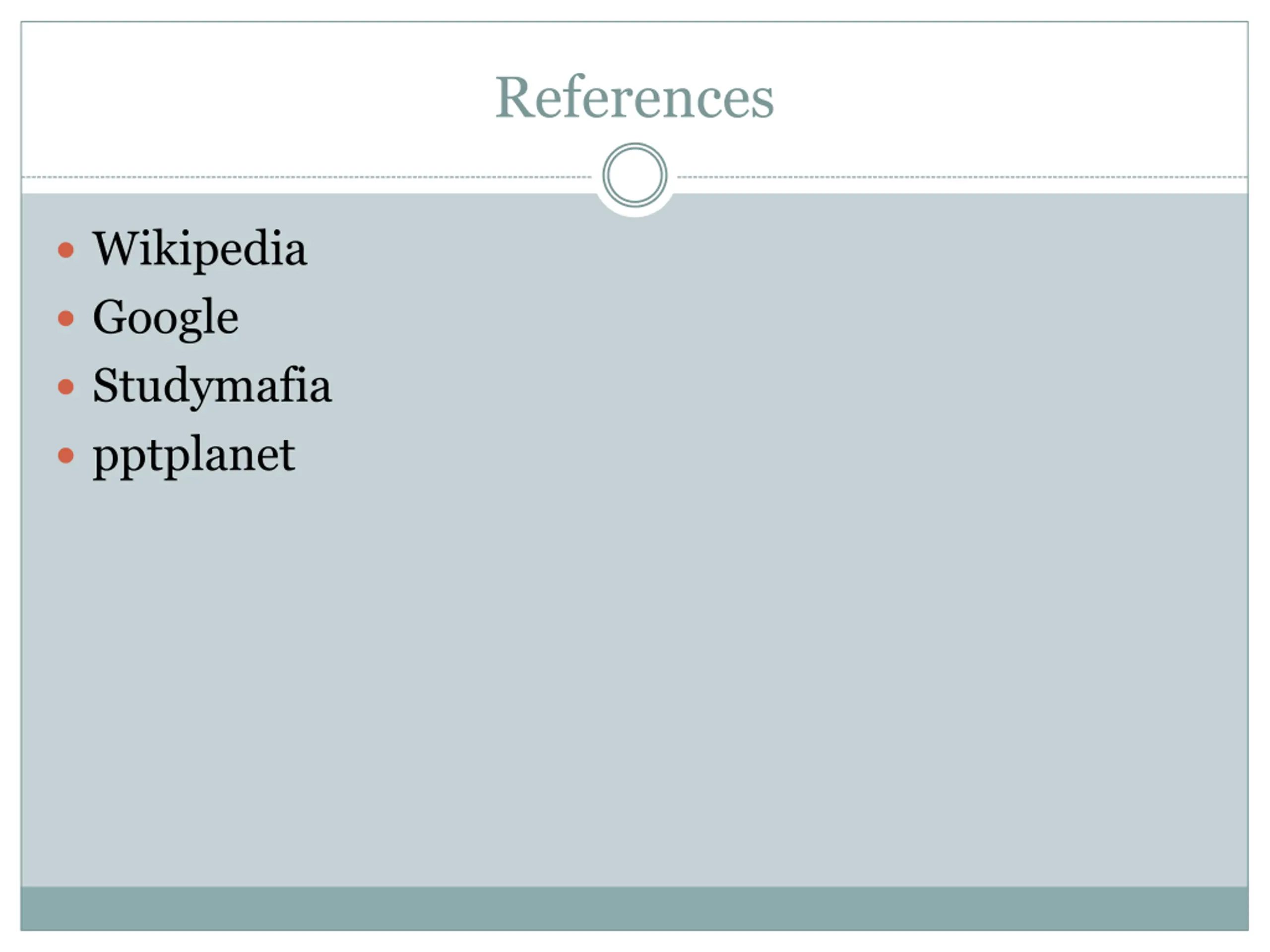This screenshot has width=1270, height=952.
Task: Select the Studymafia reference text
Action: point(212,387)
